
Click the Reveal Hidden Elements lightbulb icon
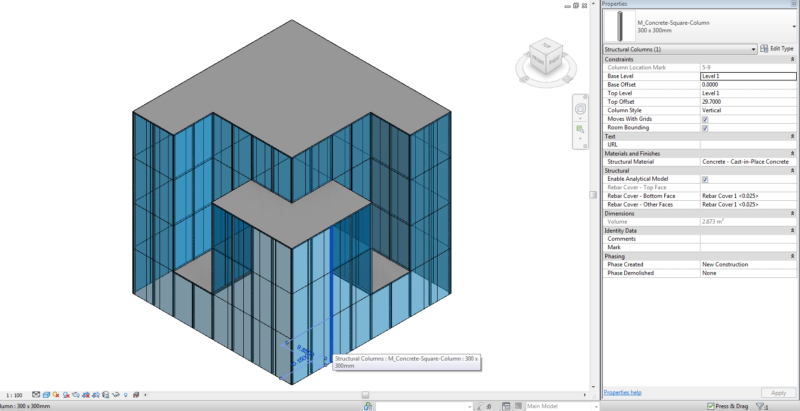[x=126, y=395]
